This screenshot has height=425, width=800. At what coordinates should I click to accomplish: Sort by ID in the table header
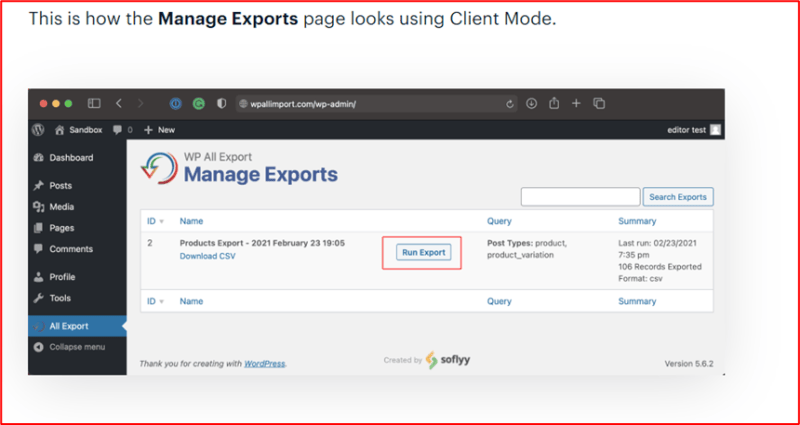(156, 221)
